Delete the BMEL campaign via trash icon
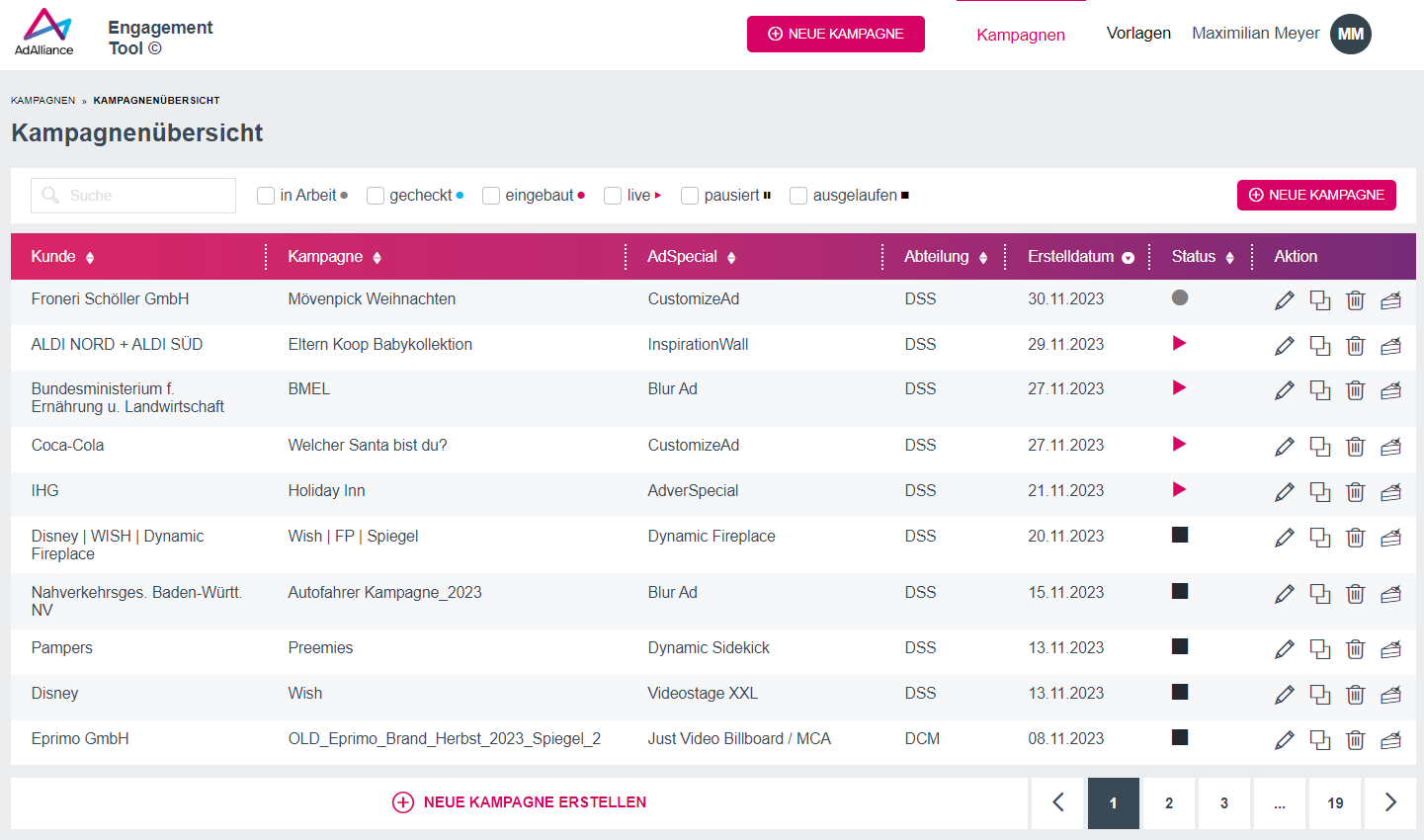The image size is (1424, 840). (1355, 390)
